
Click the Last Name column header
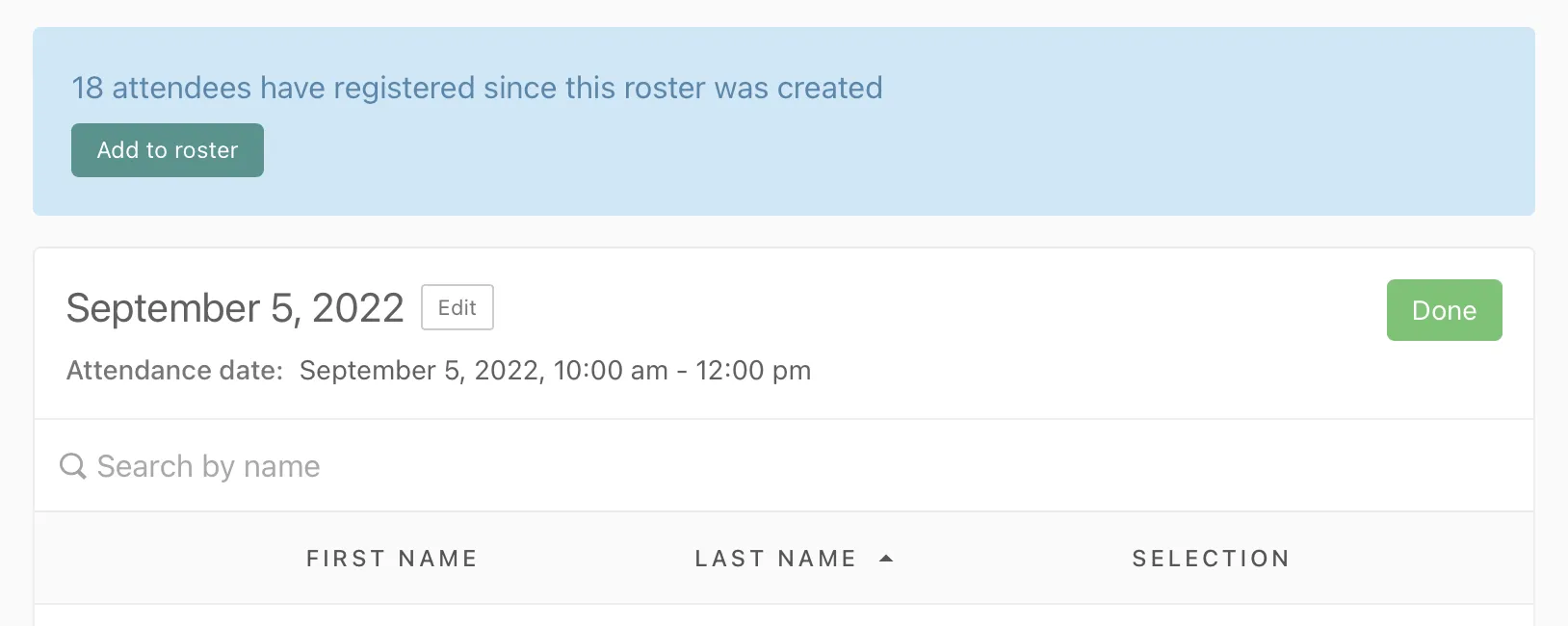click(775, 559)
